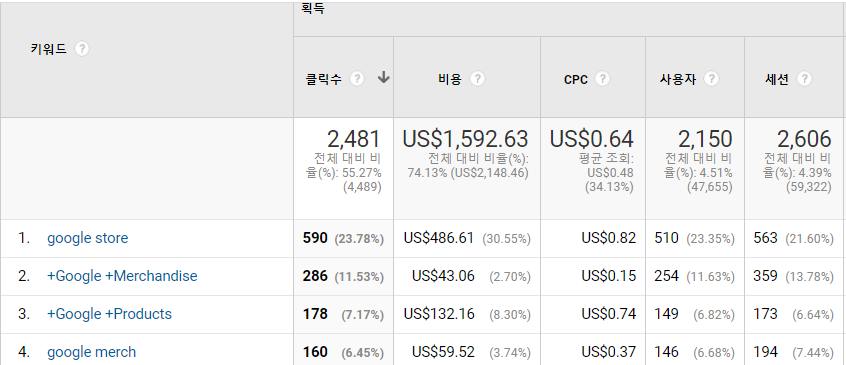846x365 pixels.
Task: Select total cost US$1,592.63
Action: pos(466,139)
